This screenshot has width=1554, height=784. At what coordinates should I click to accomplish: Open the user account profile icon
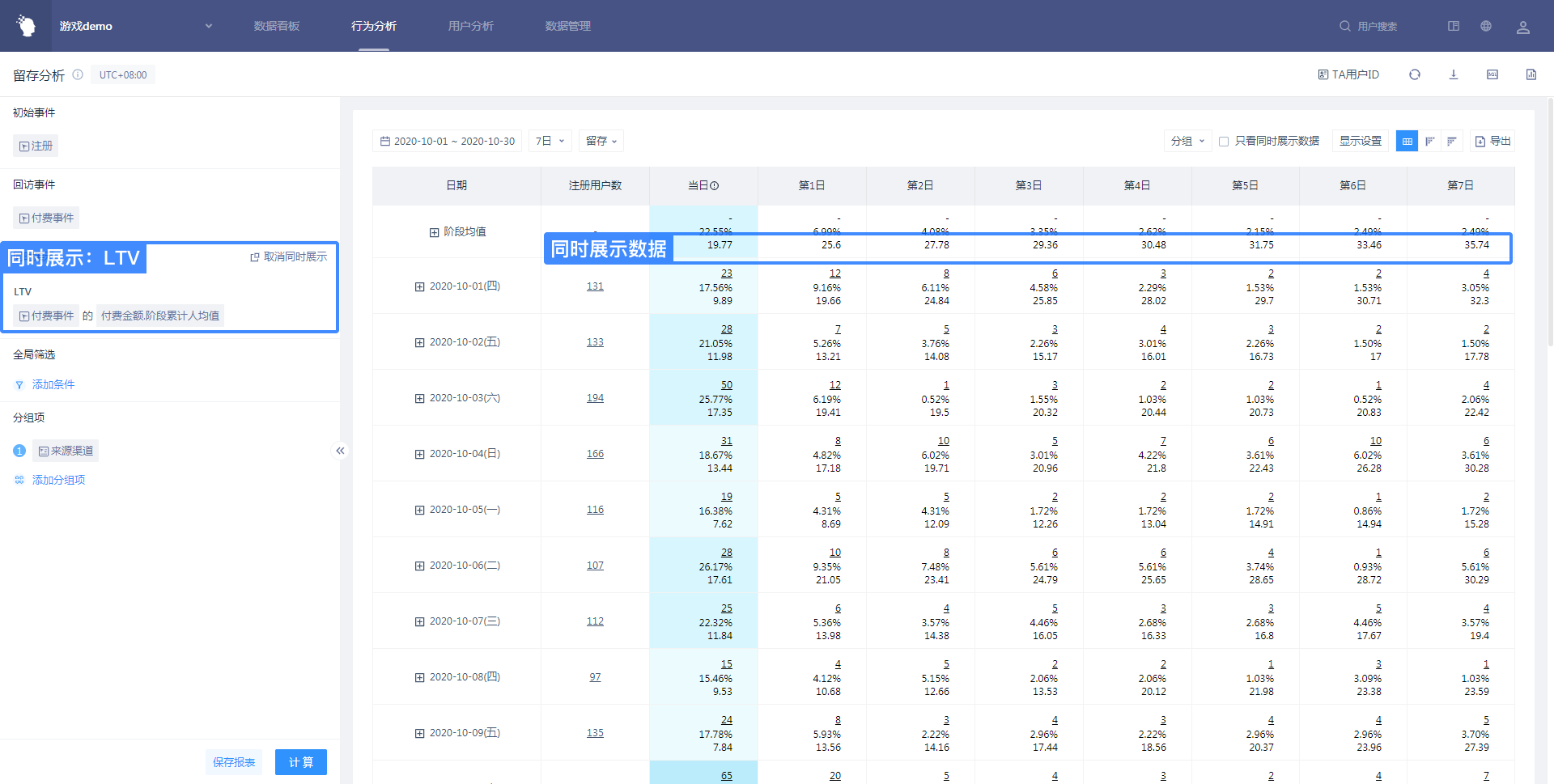pos(1522,27)
